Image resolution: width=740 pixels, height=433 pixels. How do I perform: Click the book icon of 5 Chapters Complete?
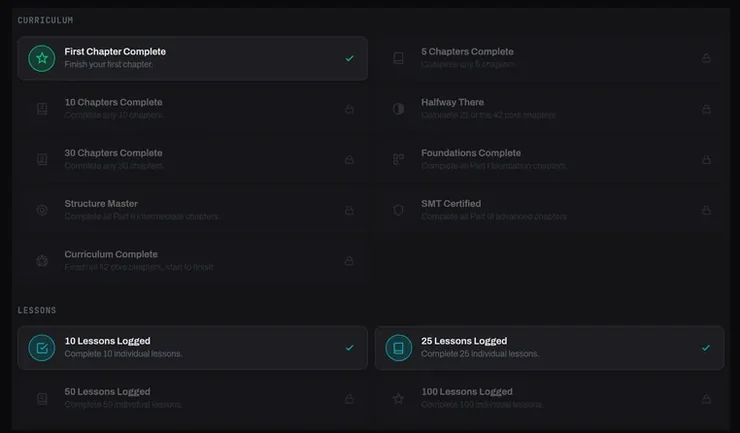(398, 58)
